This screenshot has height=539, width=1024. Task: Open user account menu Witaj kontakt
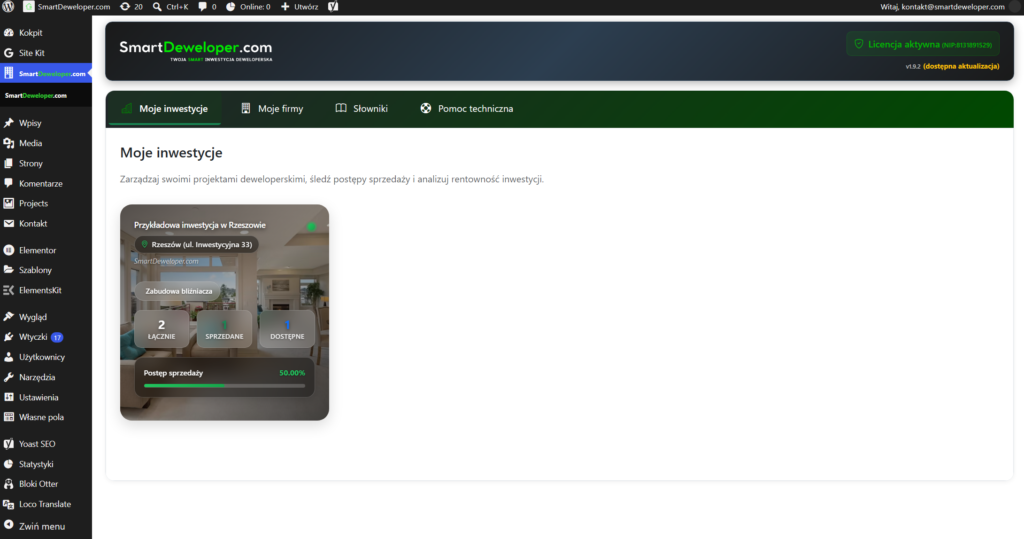[x=942, y=7]
